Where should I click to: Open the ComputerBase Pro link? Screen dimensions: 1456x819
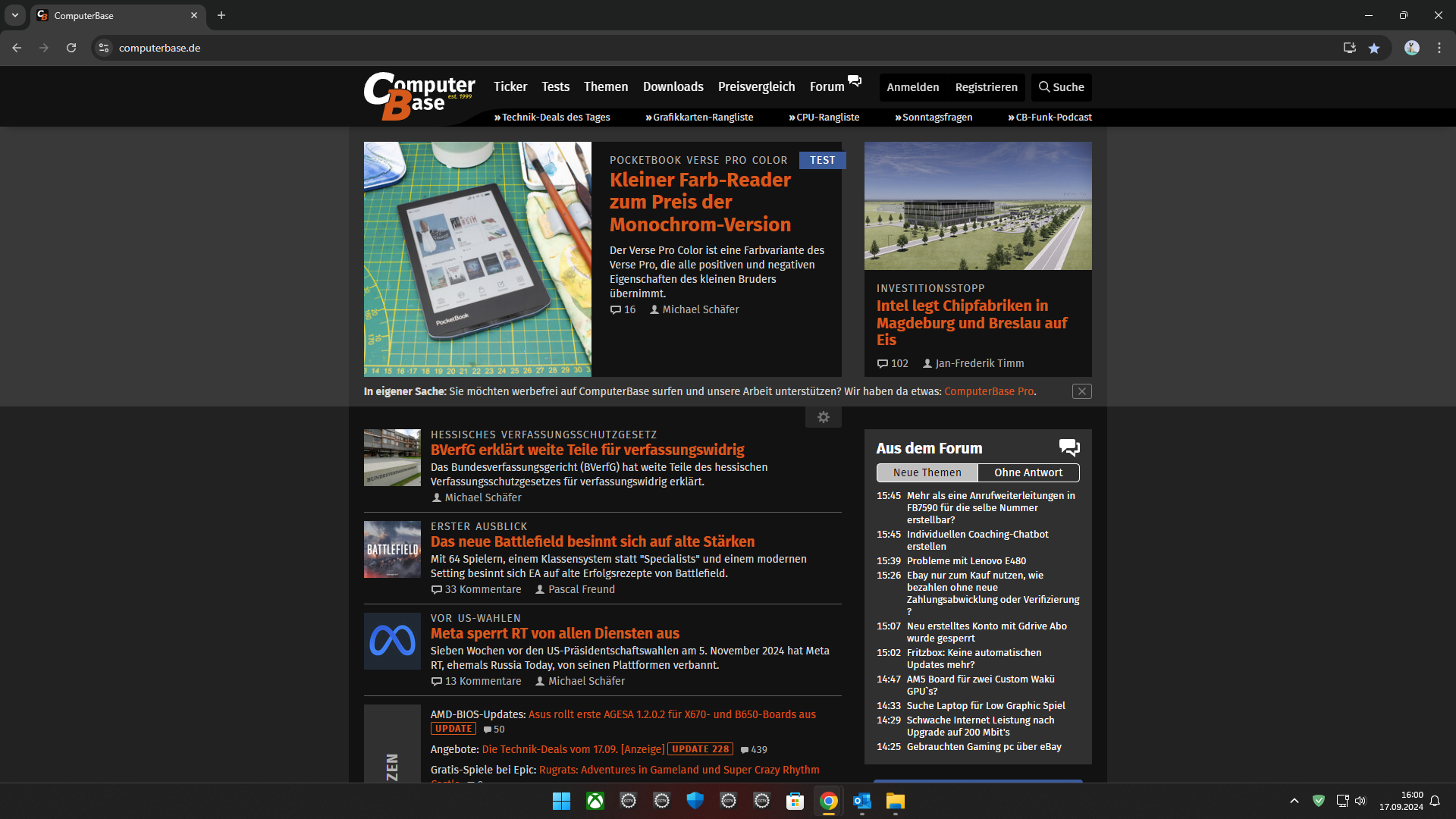point(989,391)
